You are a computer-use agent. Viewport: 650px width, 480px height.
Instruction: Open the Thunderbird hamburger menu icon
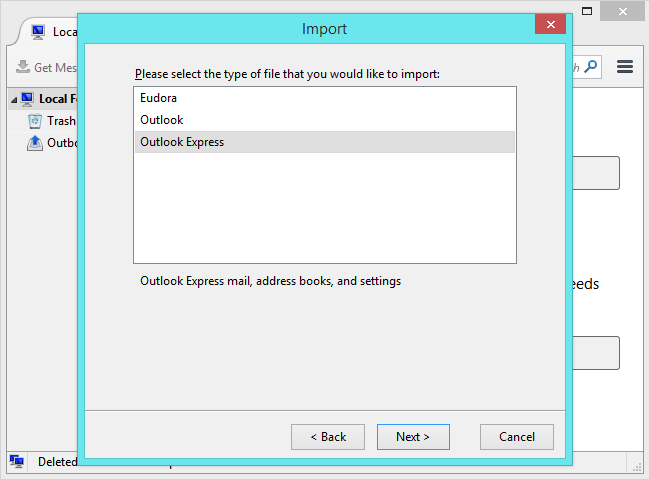click(x=625, y=67)
